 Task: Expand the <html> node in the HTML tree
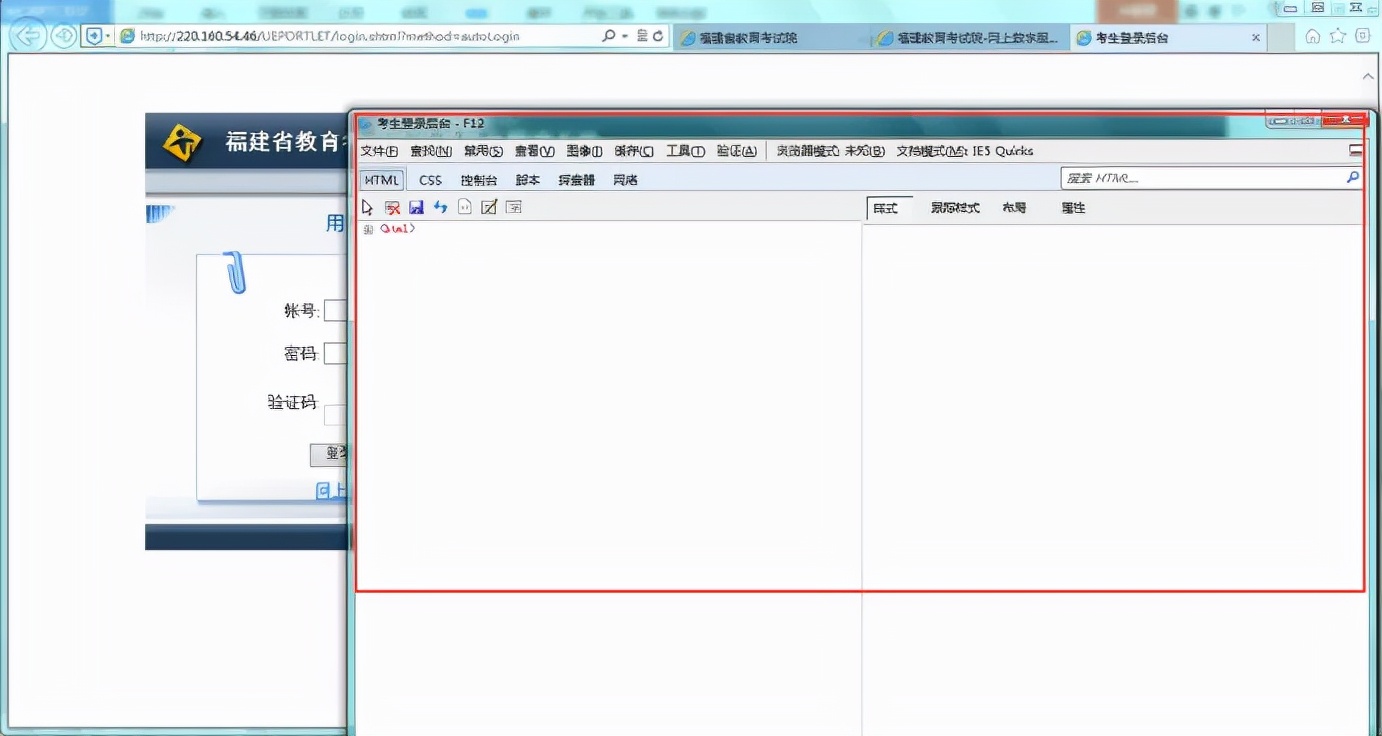click(369, 228)
